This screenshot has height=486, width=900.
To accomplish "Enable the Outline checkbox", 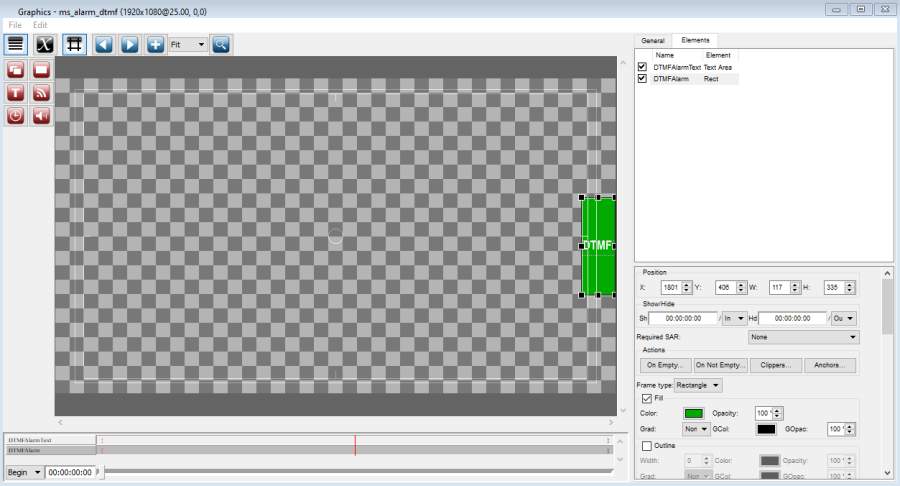I will click(x=647, y=446).
